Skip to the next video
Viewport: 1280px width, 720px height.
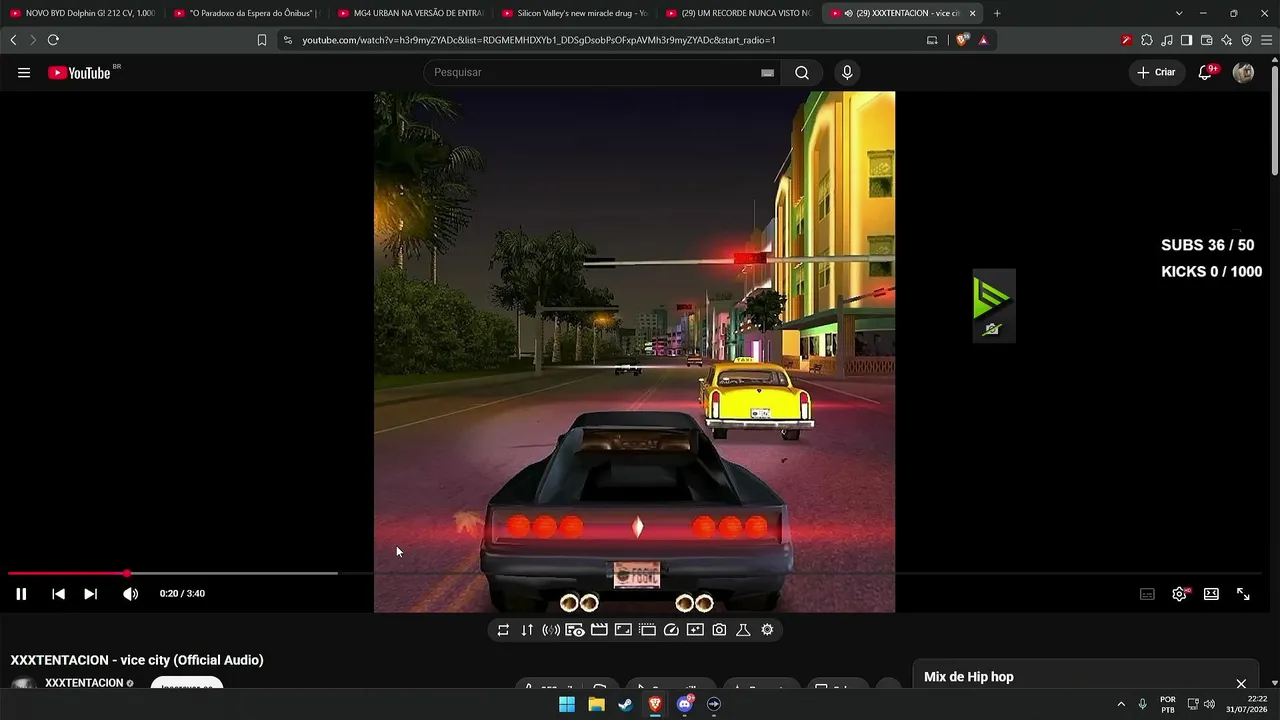90,594
